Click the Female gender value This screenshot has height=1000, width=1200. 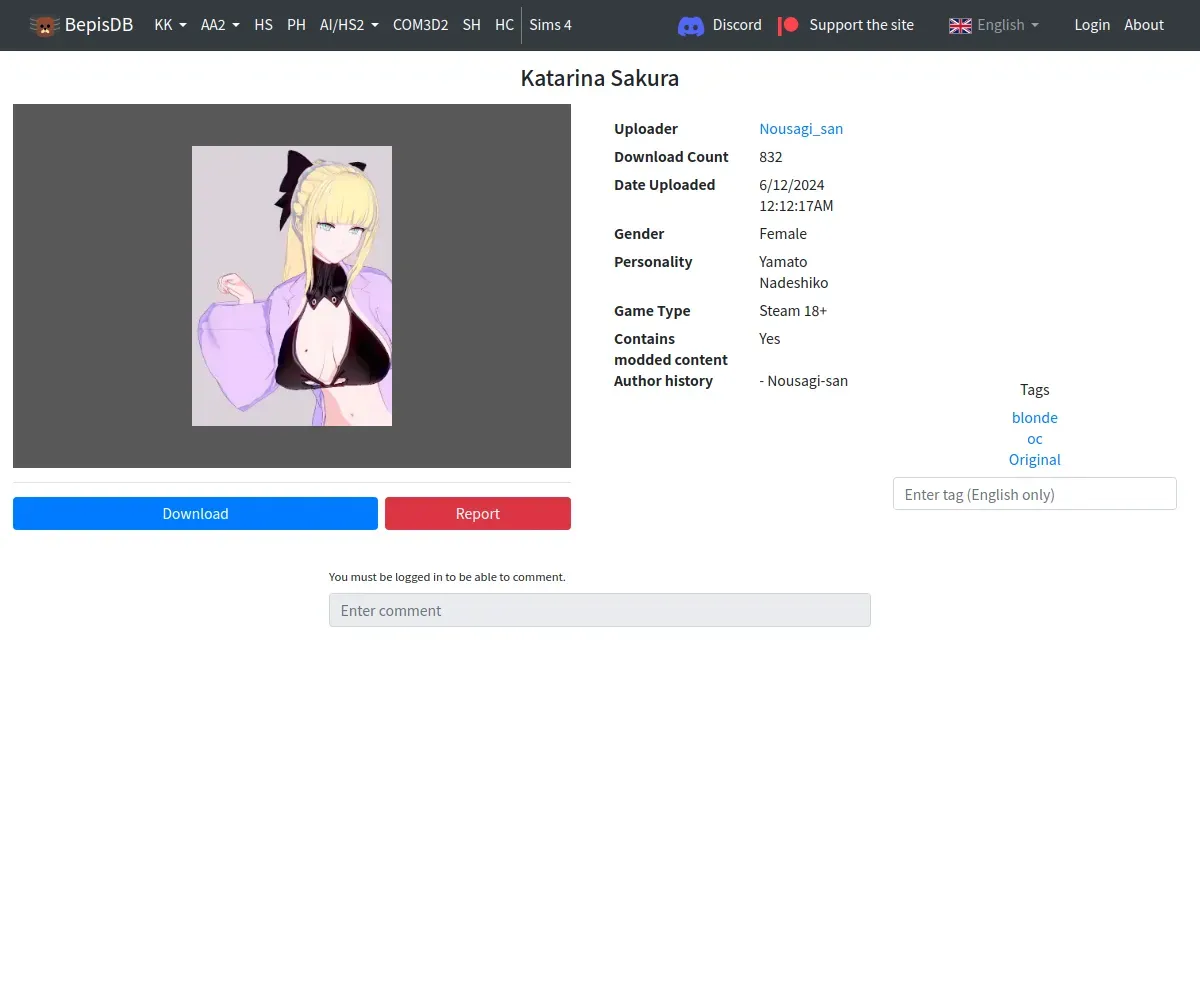[x=783, y=233]
